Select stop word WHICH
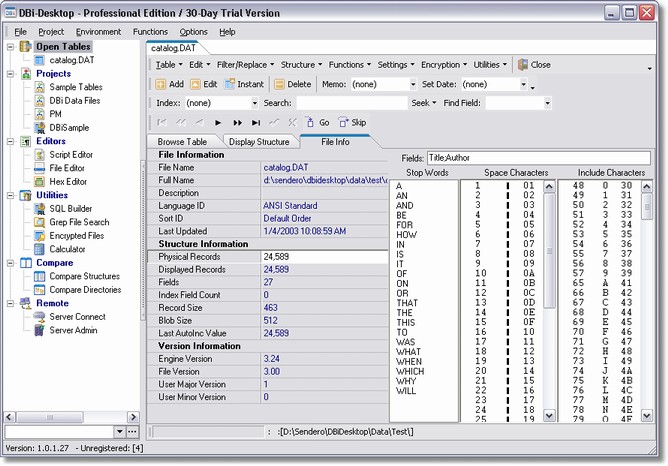 pyautogui.click(x=410, y=371)
